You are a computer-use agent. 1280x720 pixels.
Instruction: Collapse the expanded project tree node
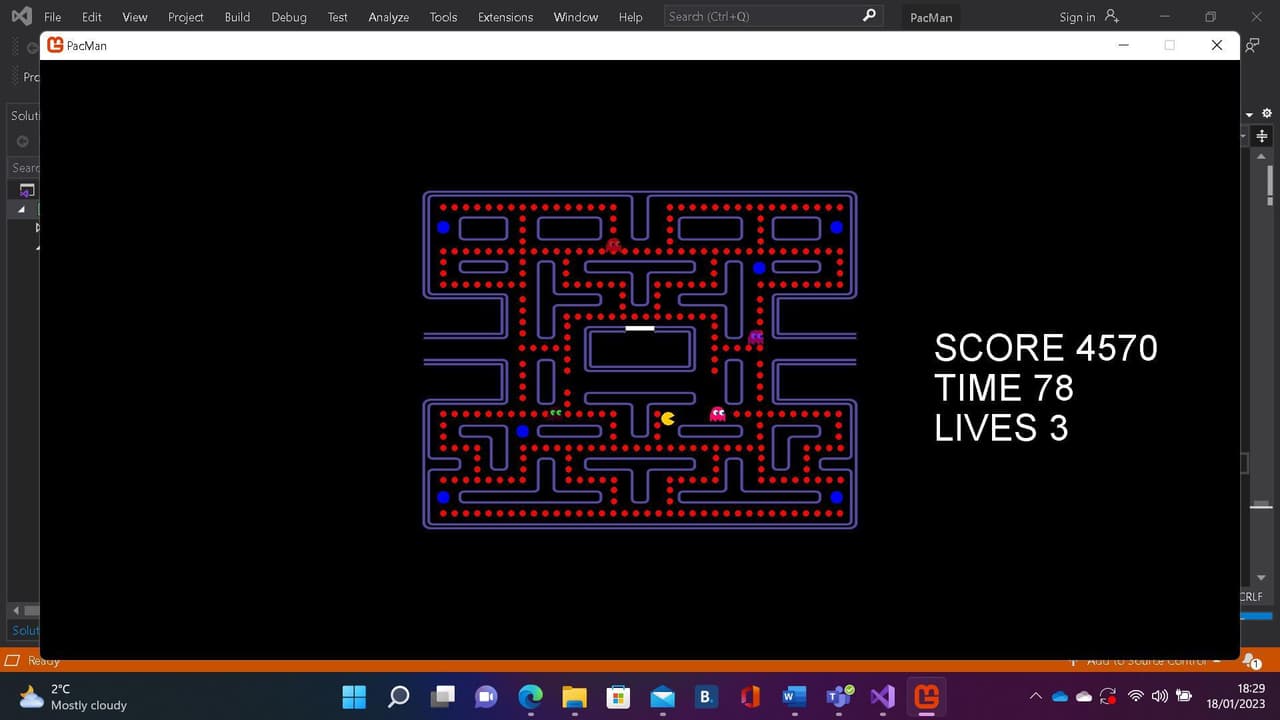click(22, 210)
